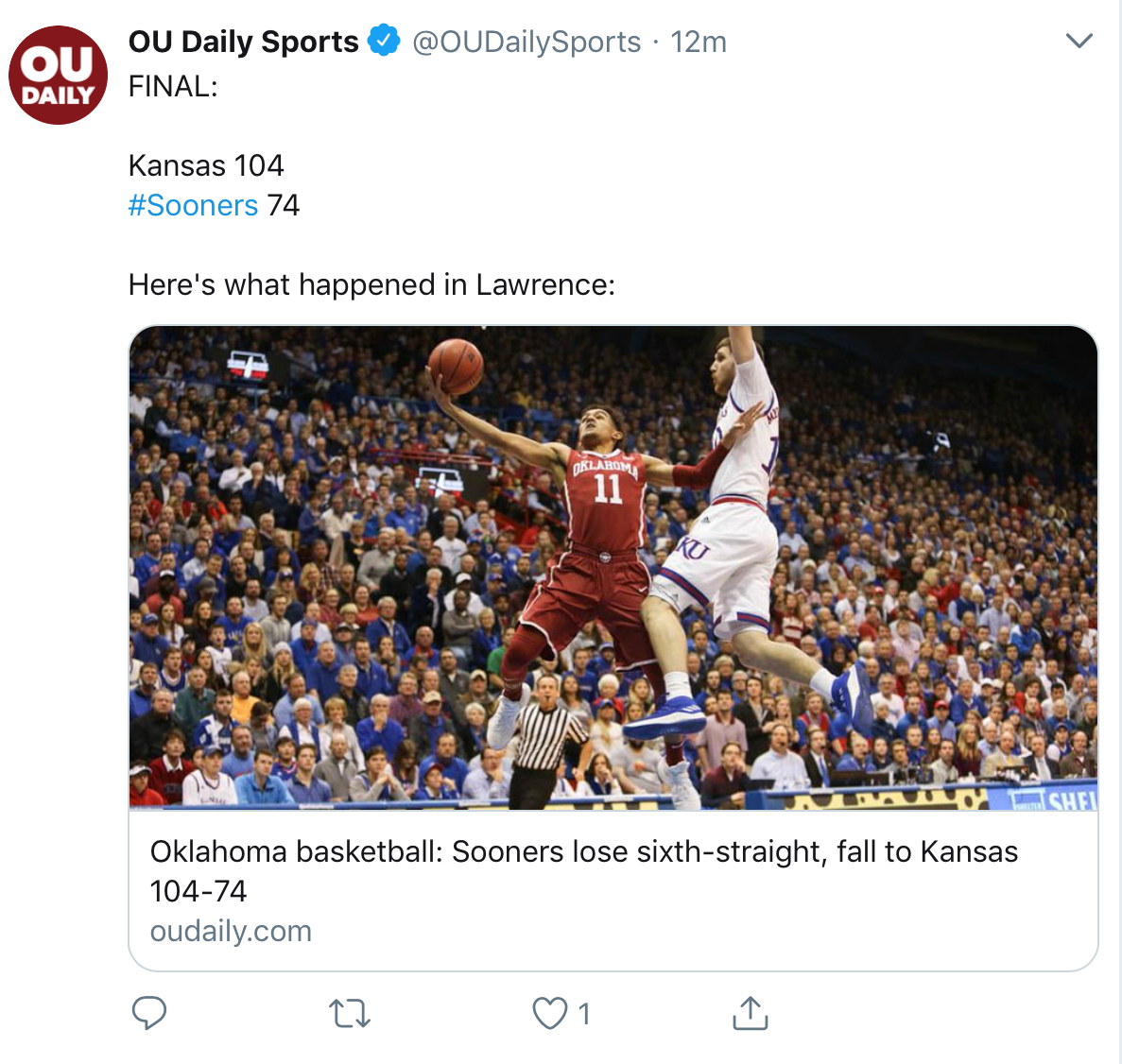Screen dimensions: 1122x1064
Task: Retweet this OU Daily Sports tweet
Action: [x=350, y=1014]
